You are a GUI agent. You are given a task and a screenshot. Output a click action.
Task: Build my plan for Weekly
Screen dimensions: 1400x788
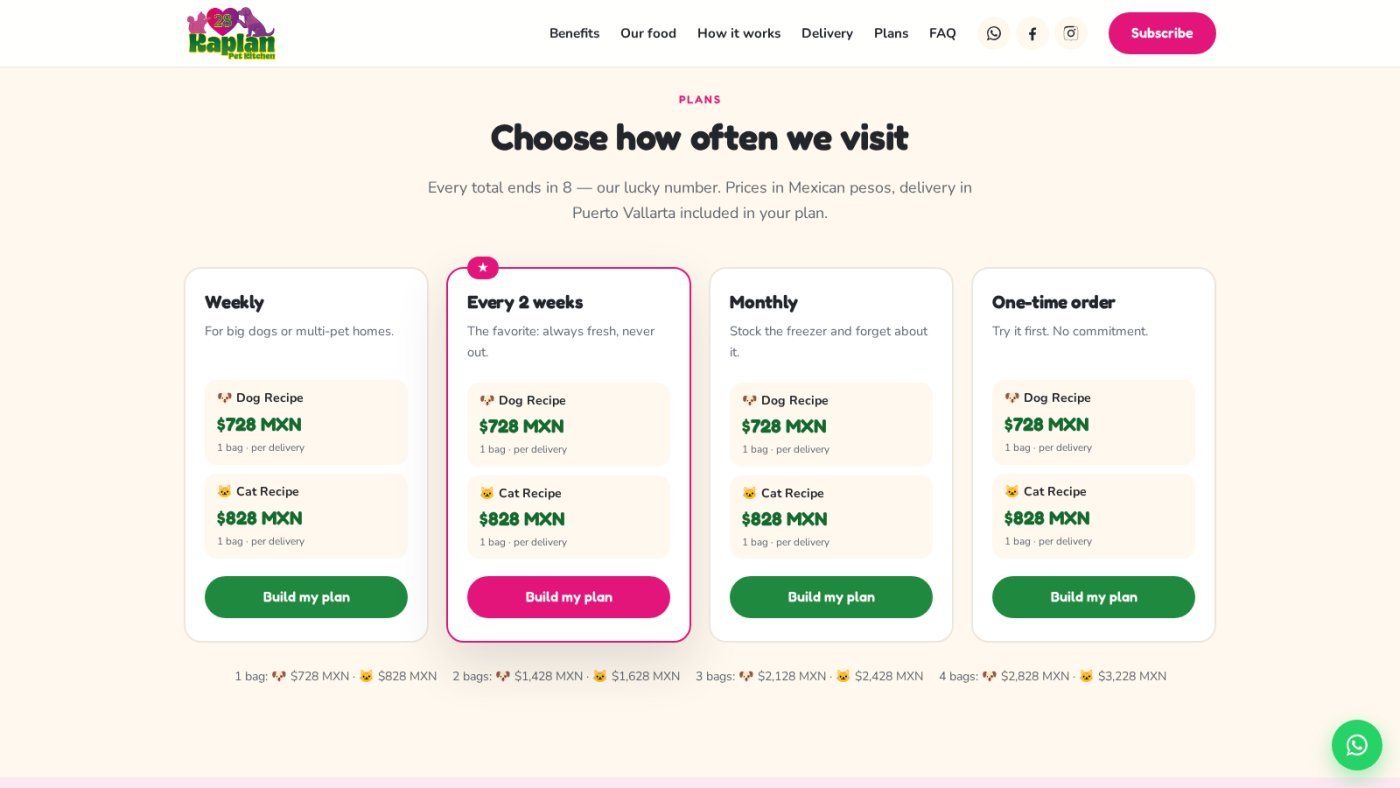306,597
